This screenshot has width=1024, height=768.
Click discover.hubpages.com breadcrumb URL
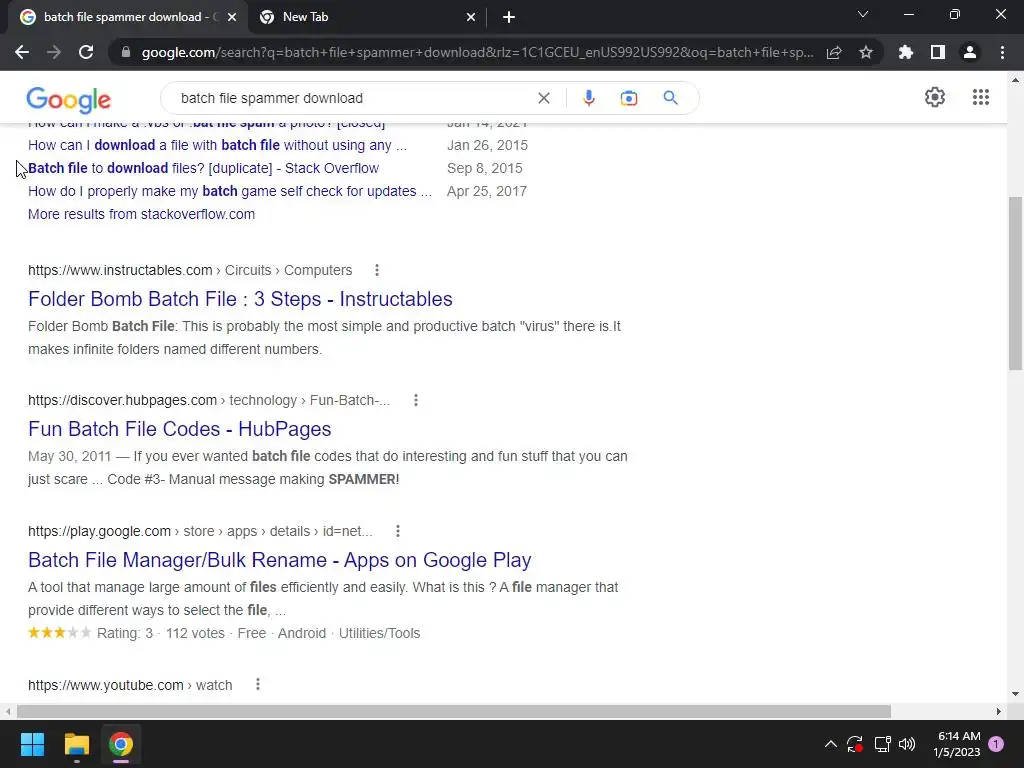pos(209,400)
